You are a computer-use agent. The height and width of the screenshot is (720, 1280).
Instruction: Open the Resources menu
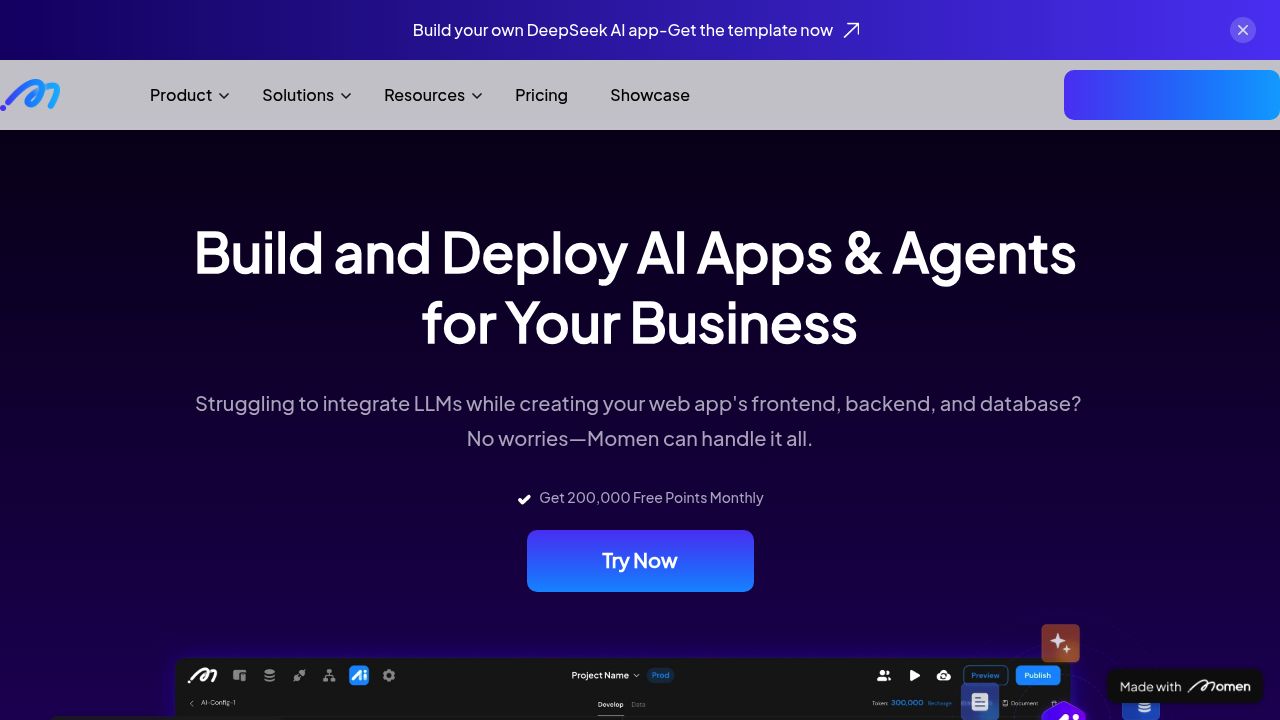[x=424, y=95]
